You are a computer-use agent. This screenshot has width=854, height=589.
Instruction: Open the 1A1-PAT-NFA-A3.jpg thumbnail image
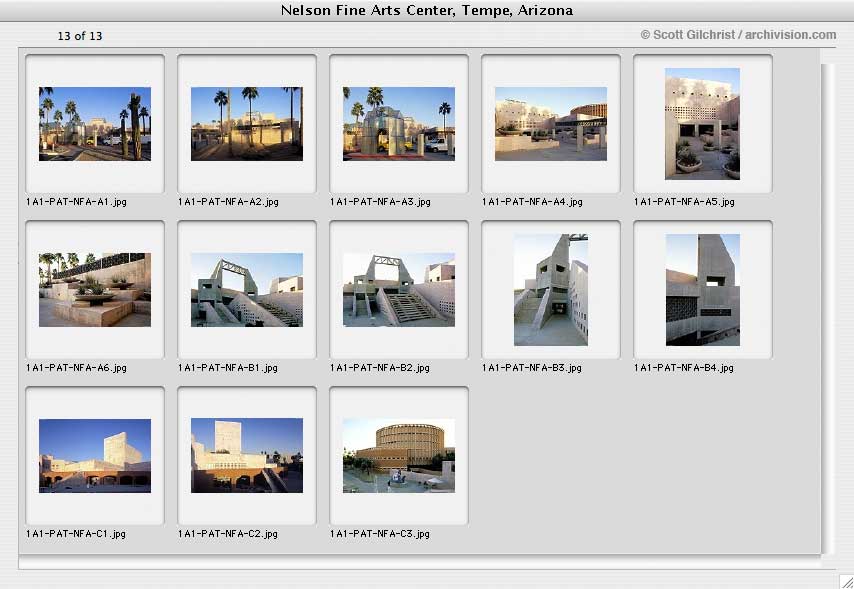399,124
